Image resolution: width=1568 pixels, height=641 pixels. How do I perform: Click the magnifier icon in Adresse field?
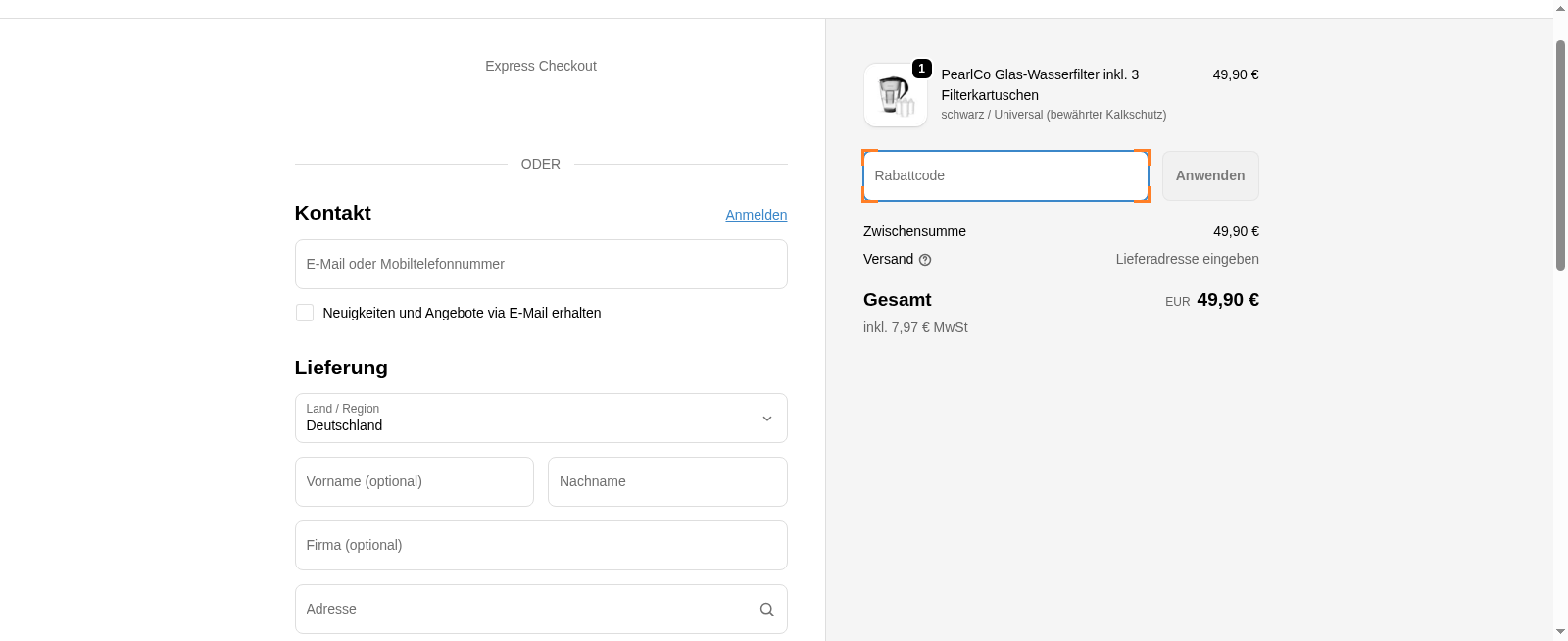766,610
